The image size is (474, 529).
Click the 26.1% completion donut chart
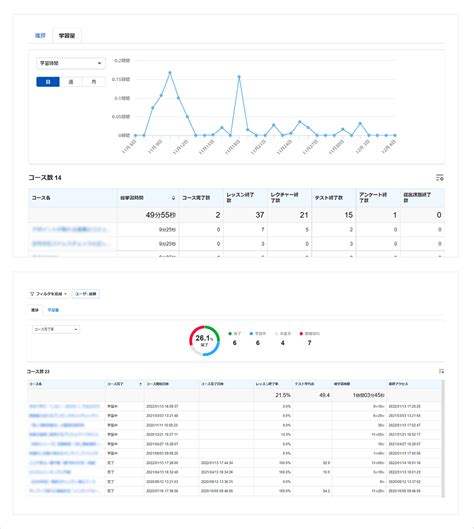click(204, 341)
